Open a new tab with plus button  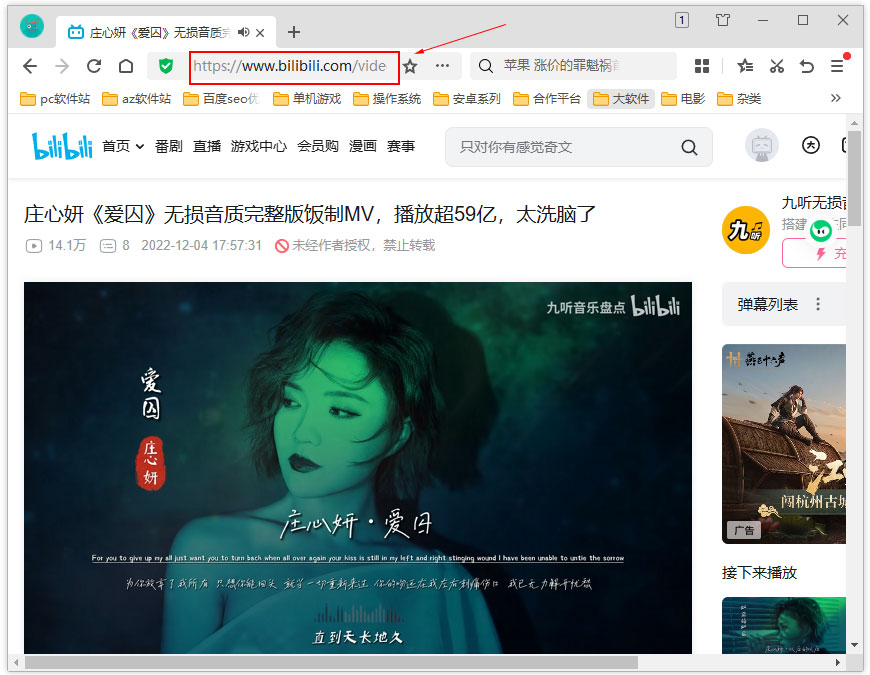coord(294,32)
